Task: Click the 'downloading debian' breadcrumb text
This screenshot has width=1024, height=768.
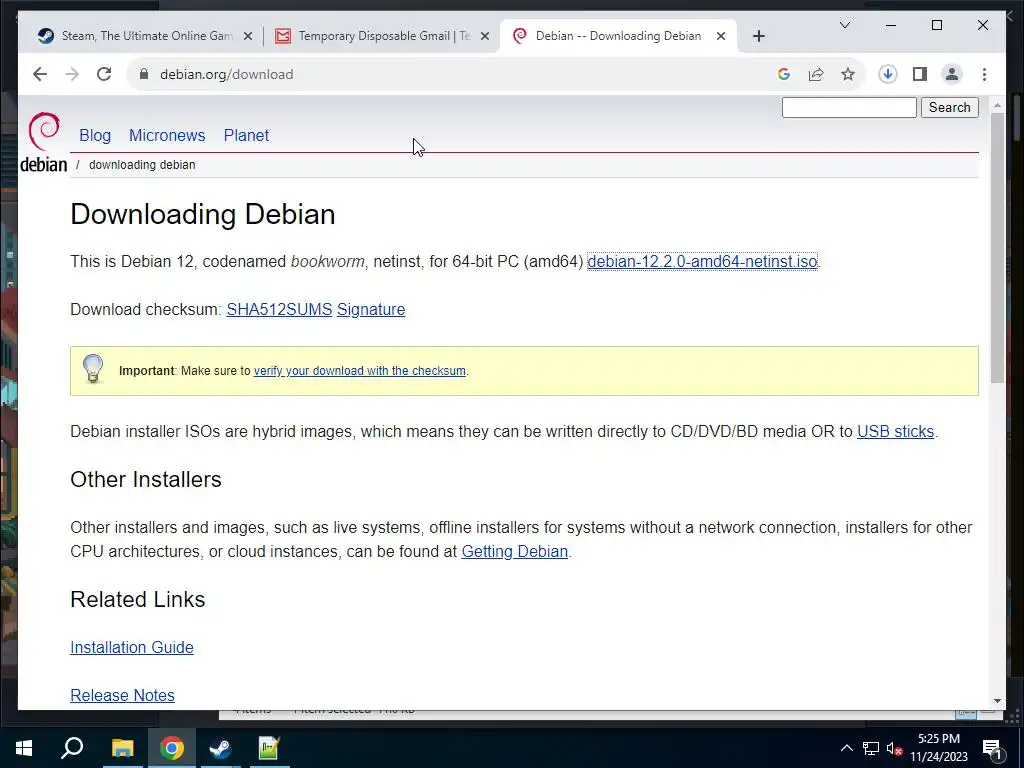Action: [142, 165]
